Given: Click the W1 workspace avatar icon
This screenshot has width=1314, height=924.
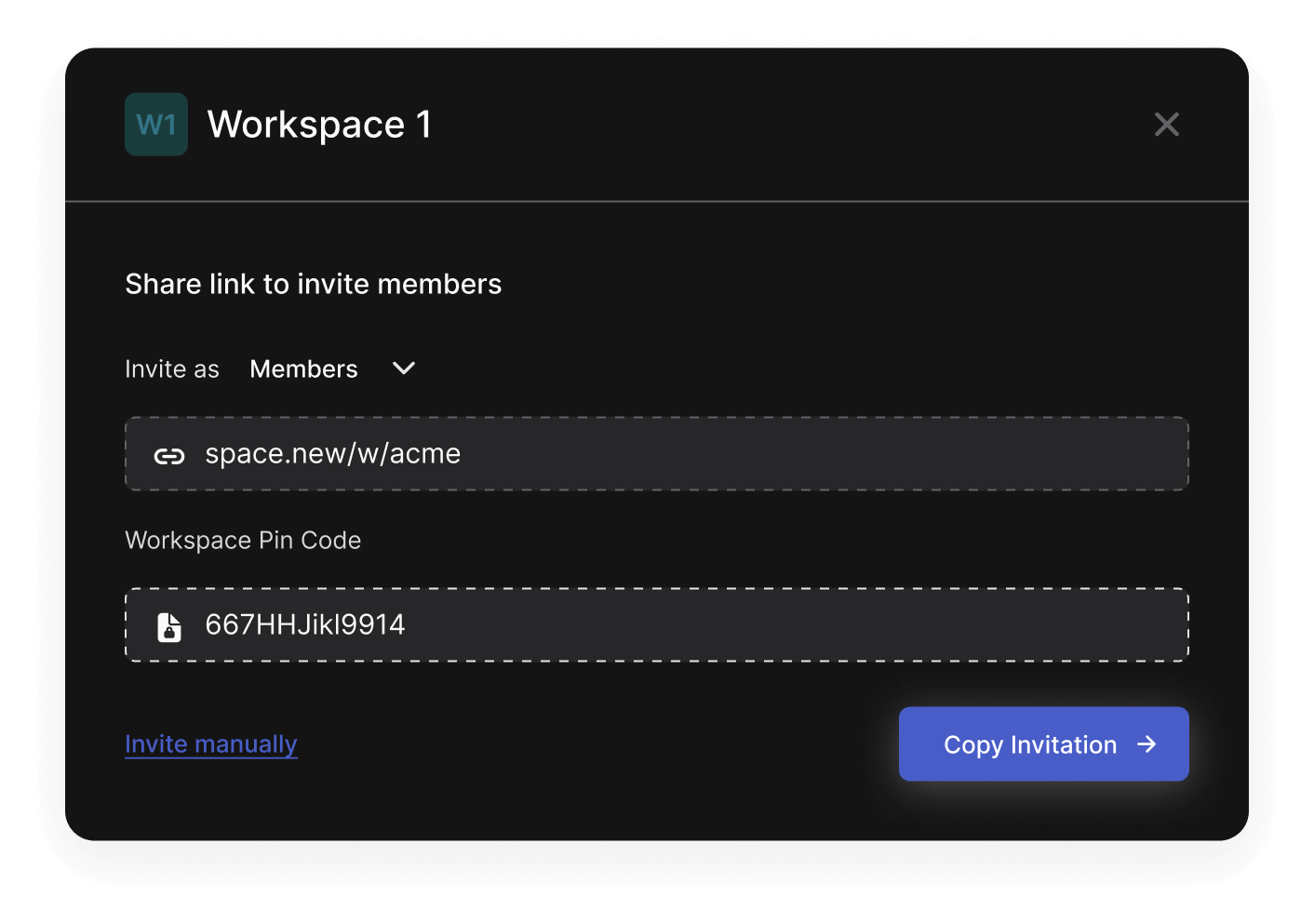Looking at the screenshot, I should (x=156, y=125).
